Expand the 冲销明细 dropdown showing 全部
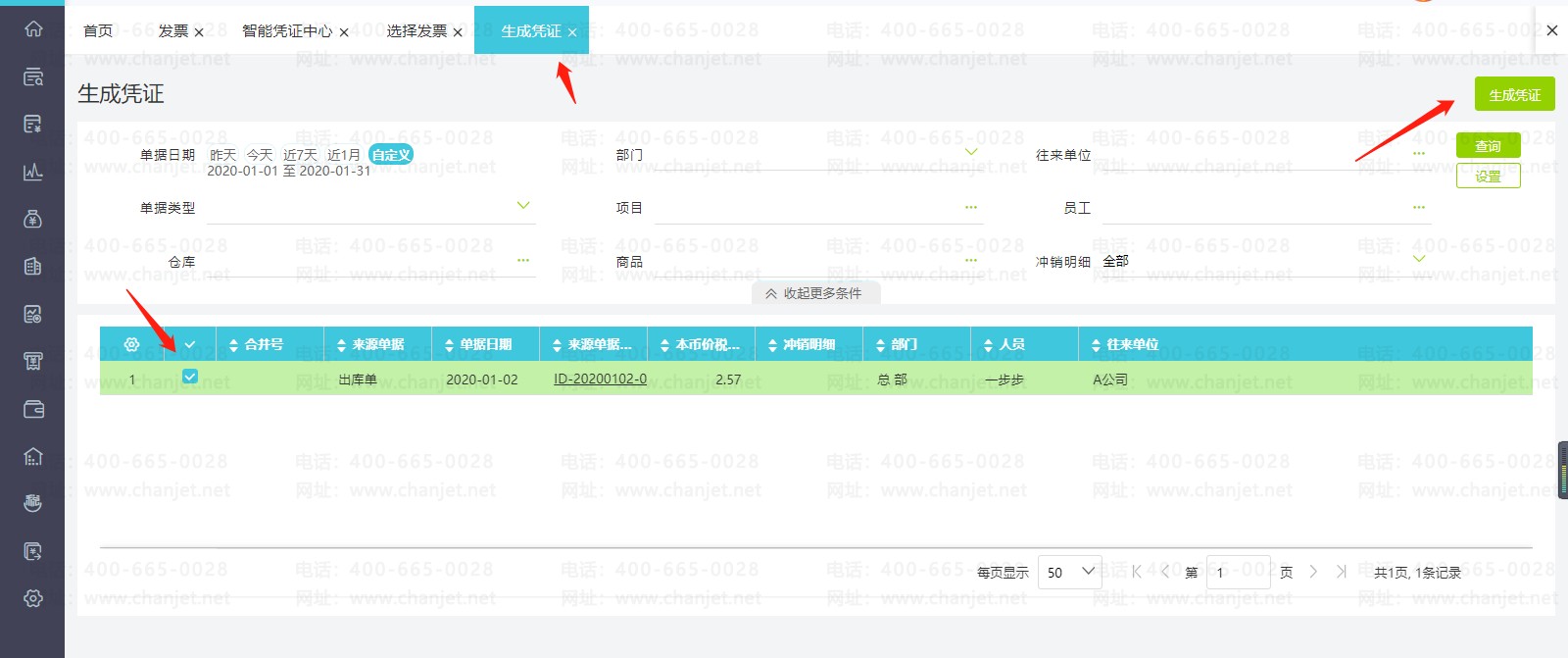The height and width of the screenshot is (658, 1568). pyautogui.click(x=1419, y=259)
